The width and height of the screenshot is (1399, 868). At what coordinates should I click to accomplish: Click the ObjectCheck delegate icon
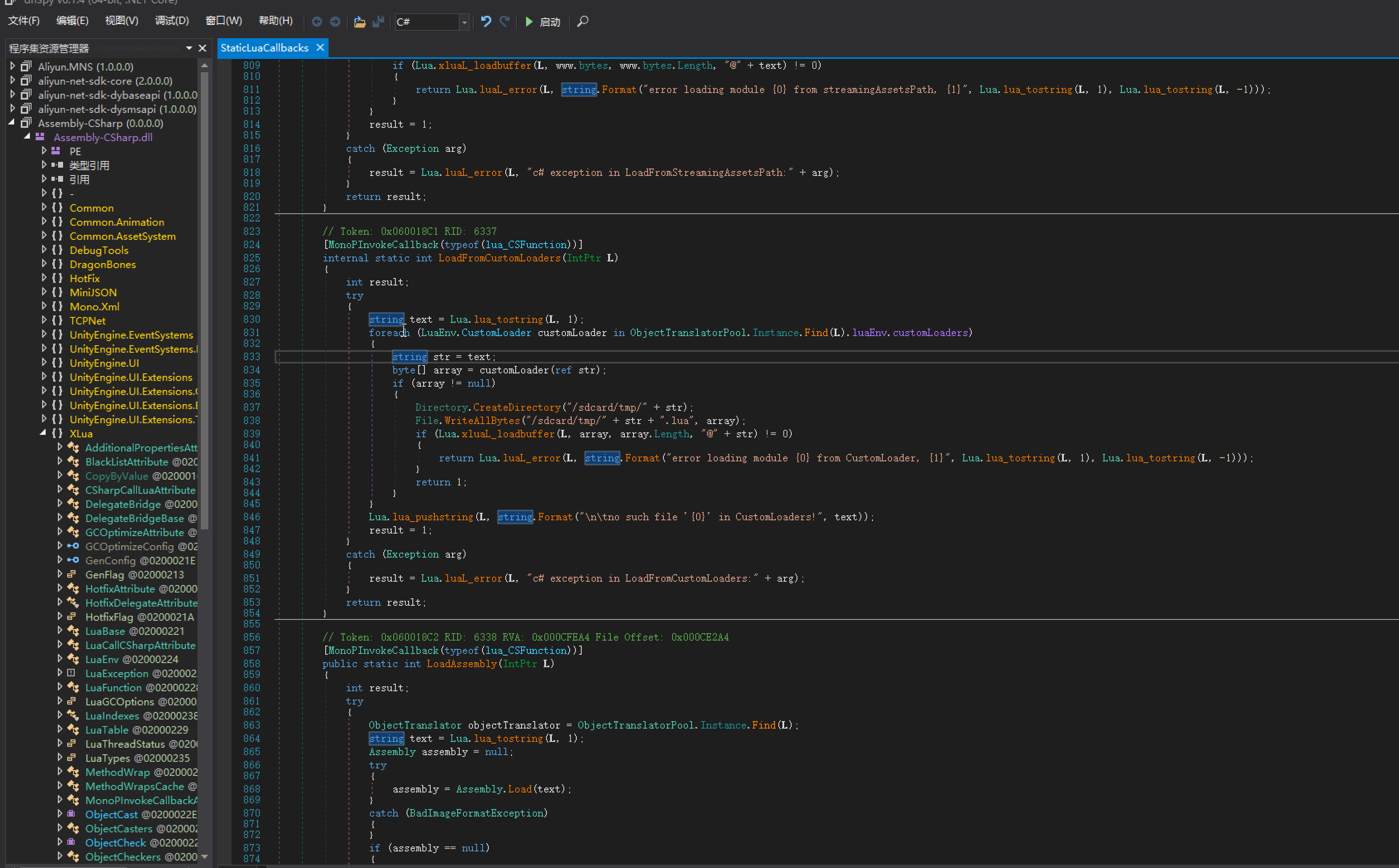(71, 842)
